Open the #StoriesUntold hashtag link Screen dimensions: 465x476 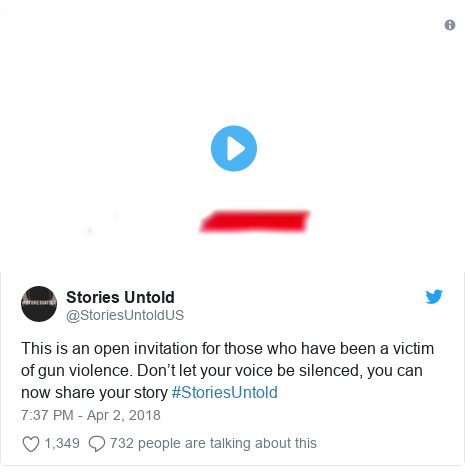click(224, 392)
